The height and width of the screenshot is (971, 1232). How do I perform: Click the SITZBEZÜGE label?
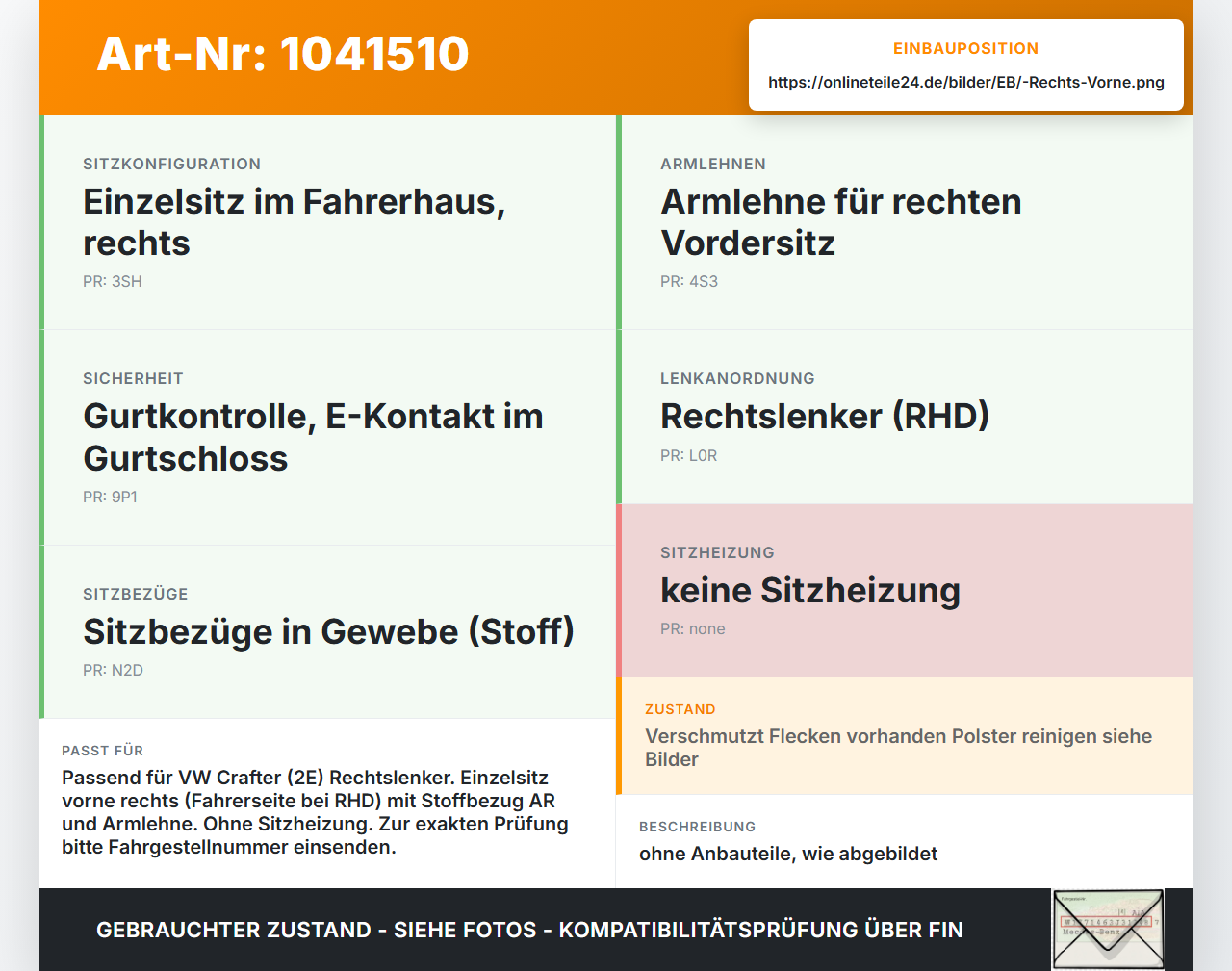coord(136,595)
